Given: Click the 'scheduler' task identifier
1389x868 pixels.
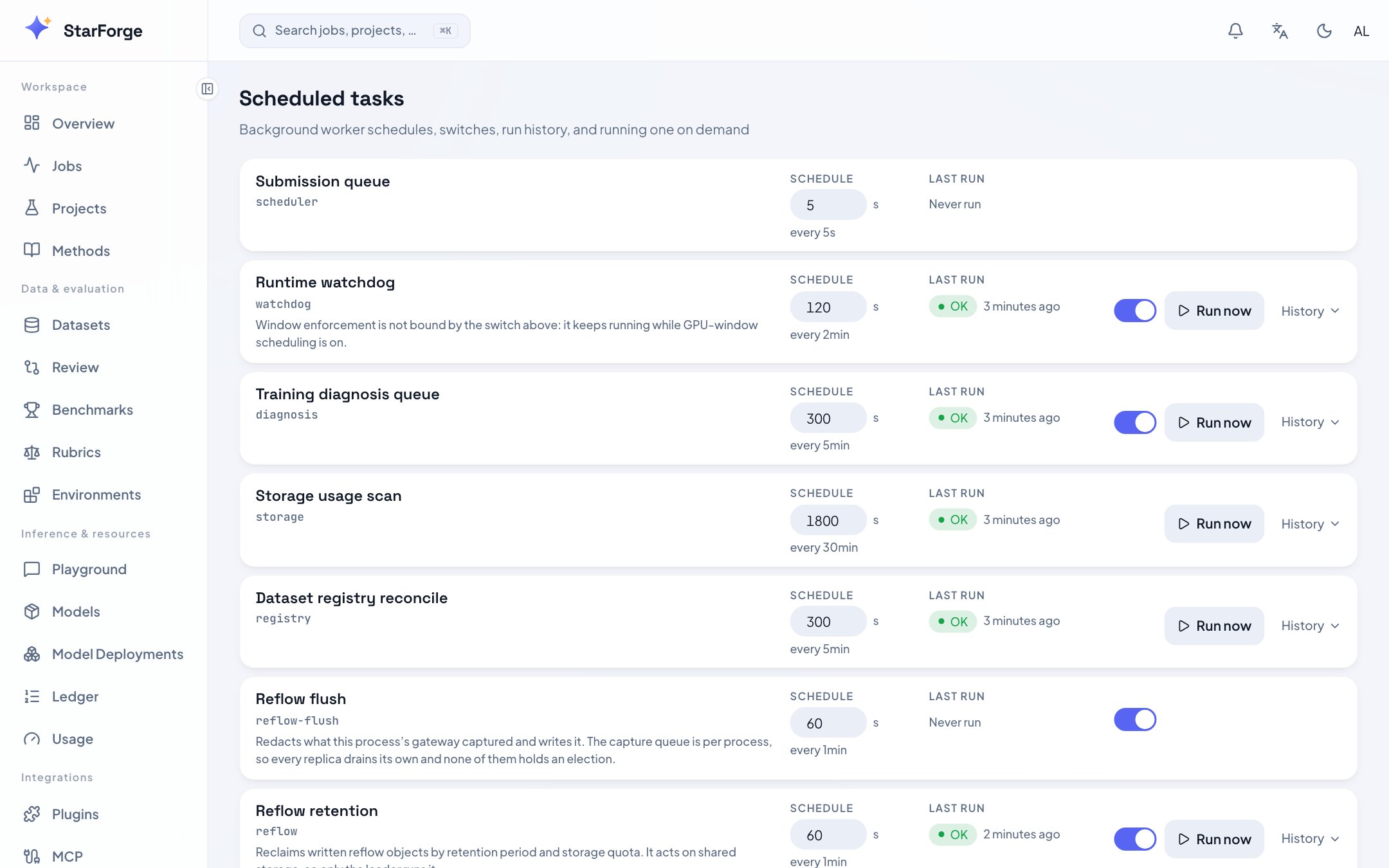Looking at the screenshot, I should pos(287,202).
